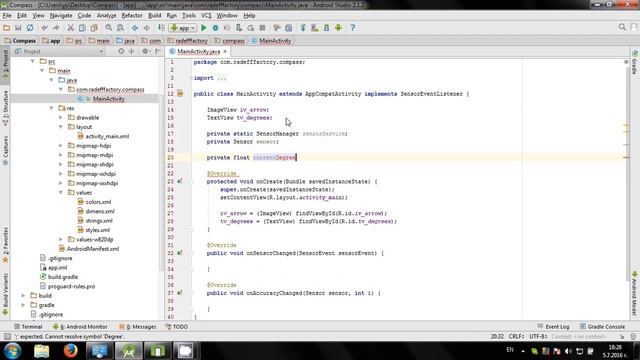This screenshot has width=640, height=360.
Task: Collapse the res folder node
Action: 51,108
